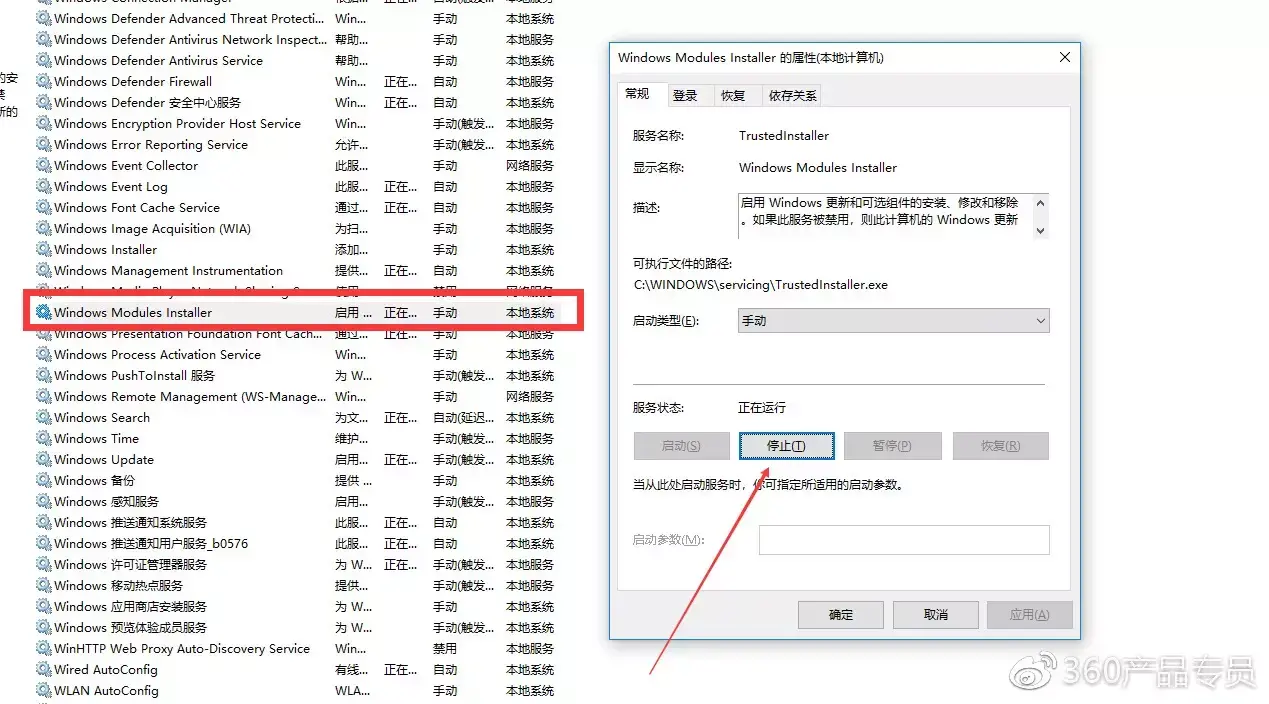
Task: Select the highlighted Windows Modules Installer gear icon
Action: tap(44, 313)
